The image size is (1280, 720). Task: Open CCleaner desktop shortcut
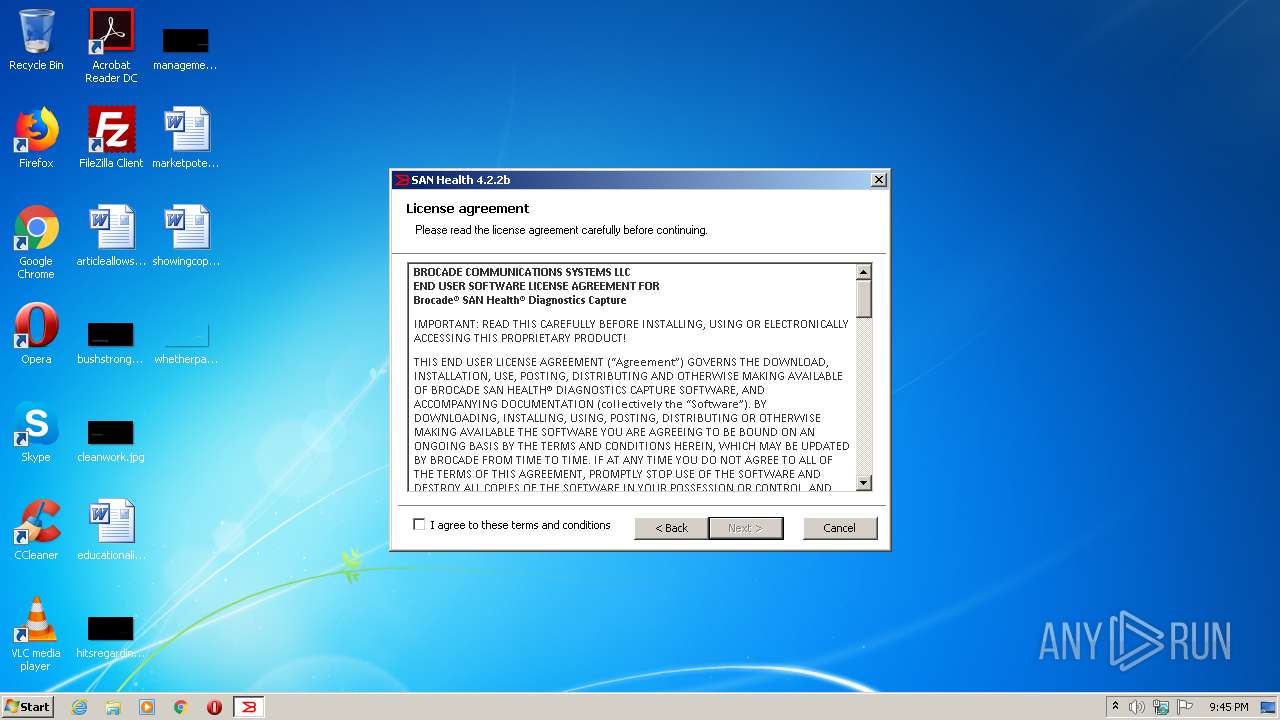coord(36,530)
